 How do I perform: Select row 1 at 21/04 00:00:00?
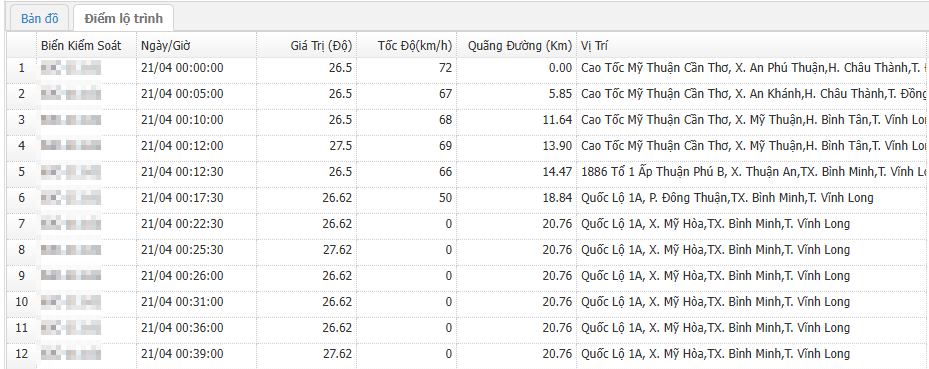coord(467,68)
